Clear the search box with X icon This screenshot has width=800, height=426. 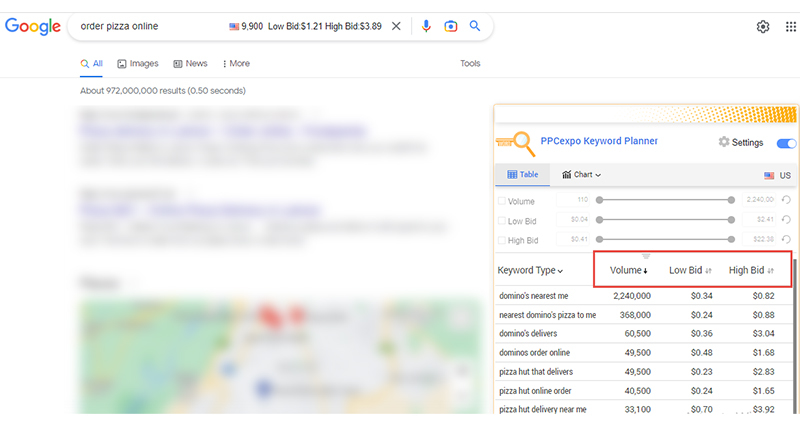pos(396,26)
